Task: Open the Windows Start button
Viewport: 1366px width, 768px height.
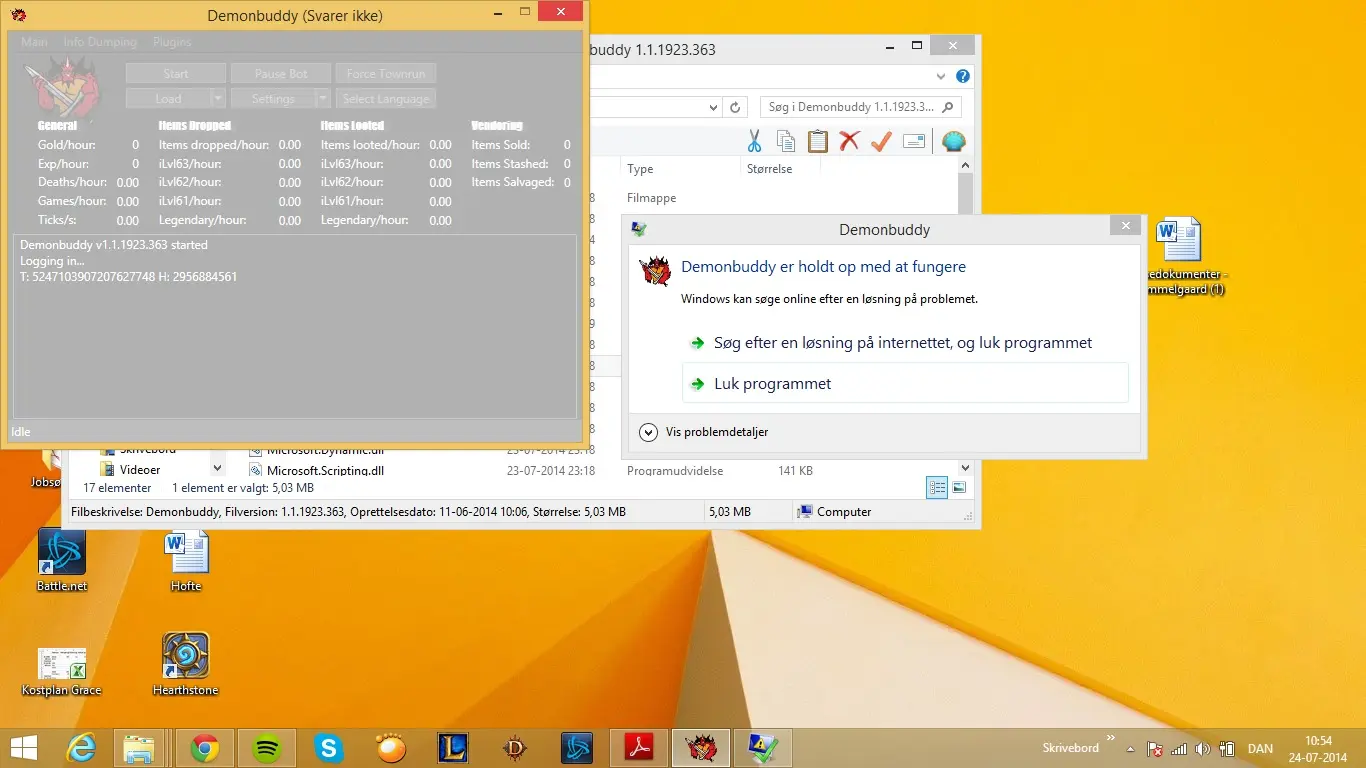Action: click(24, 747)
